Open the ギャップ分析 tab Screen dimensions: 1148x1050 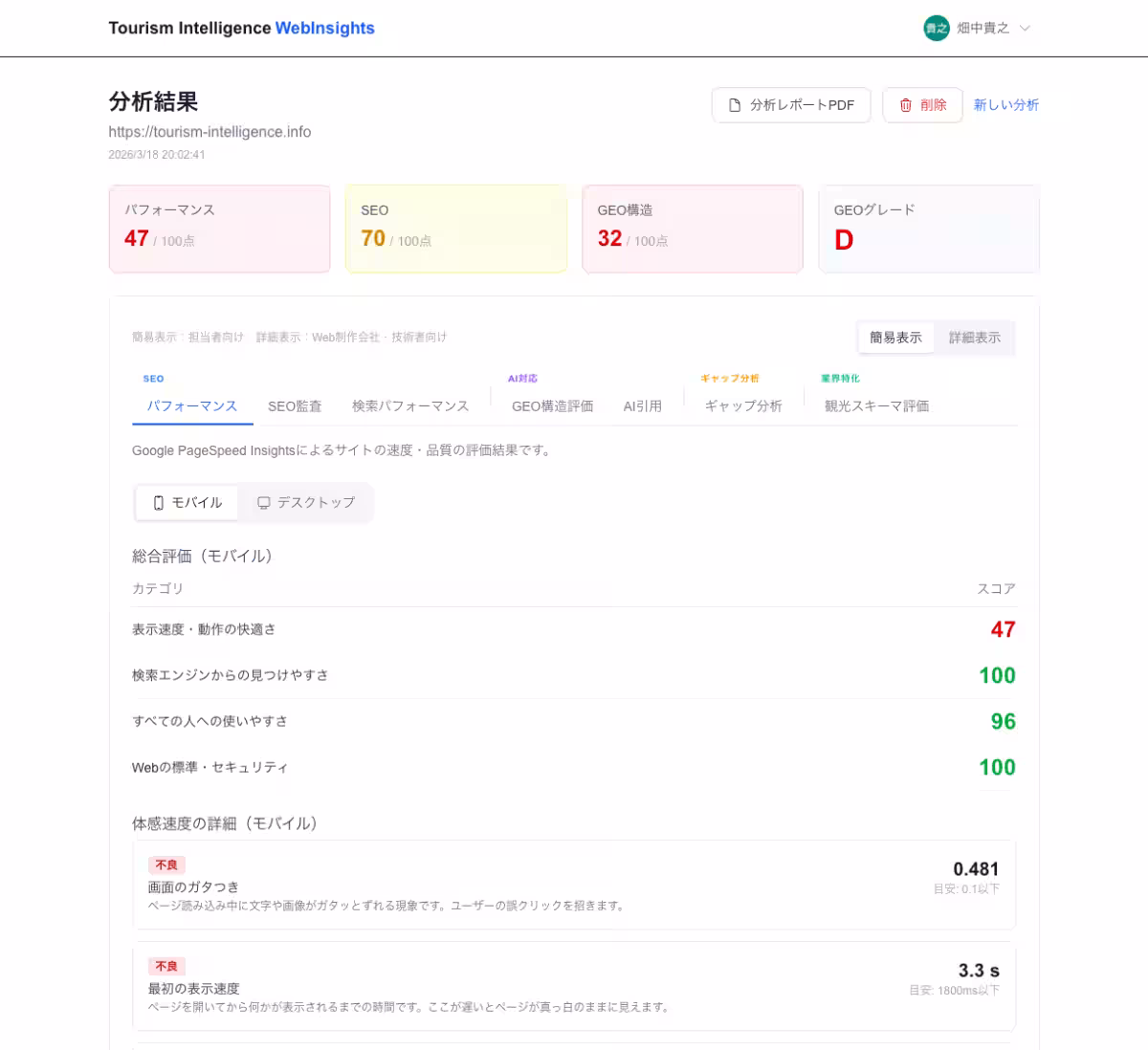(x=743, y=405)
